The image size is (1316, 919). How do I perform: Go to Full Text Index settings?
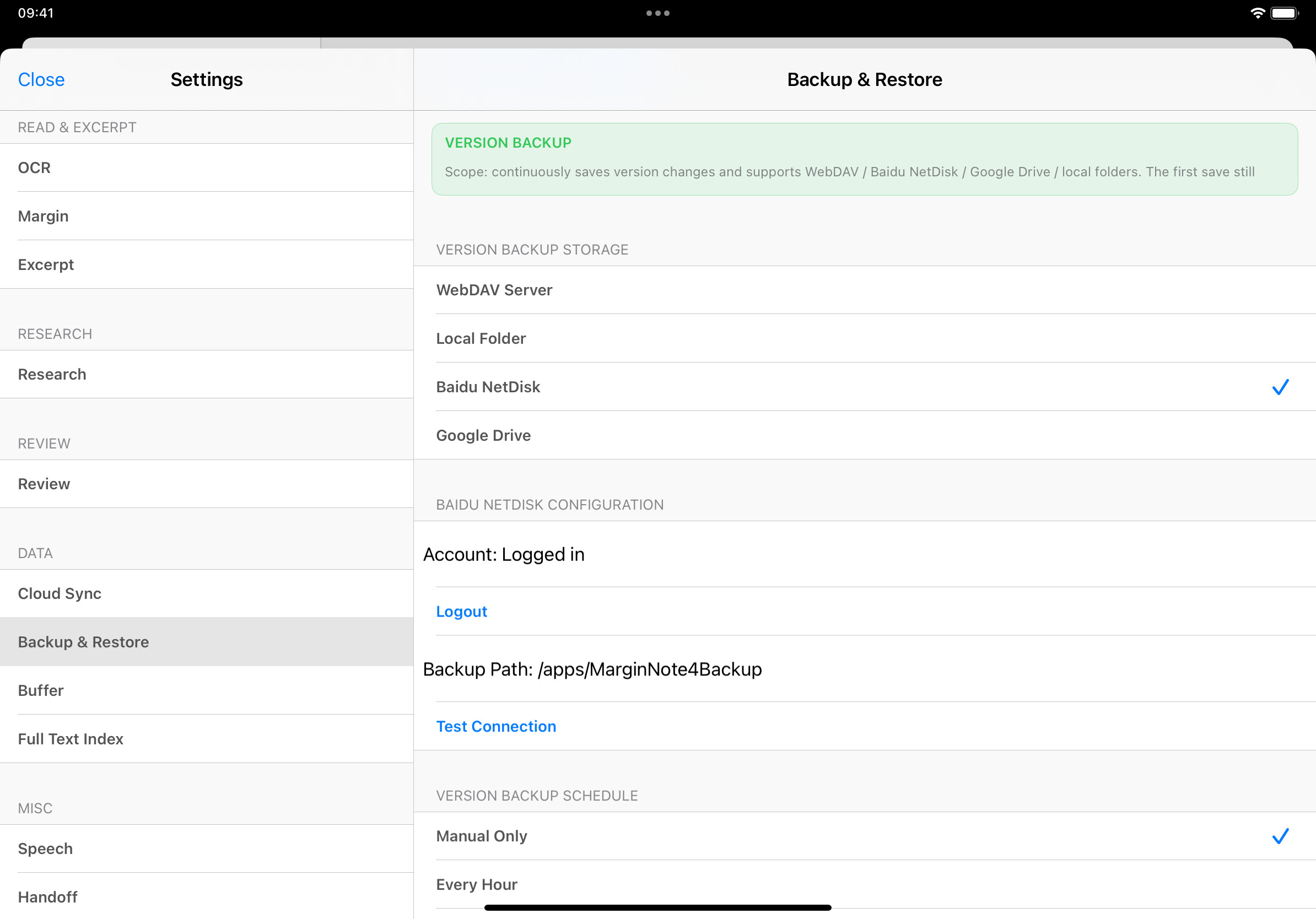tap(206, 739)
